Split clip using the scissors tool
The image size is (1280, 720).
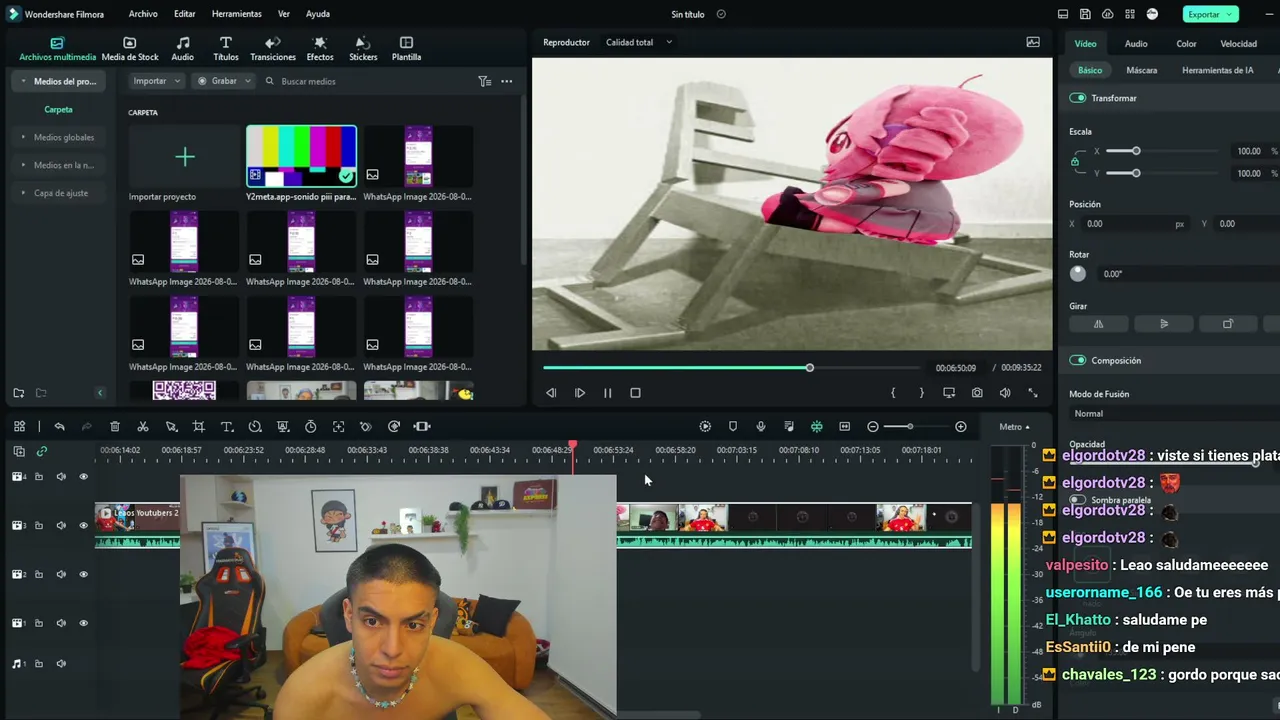point(143,427)
